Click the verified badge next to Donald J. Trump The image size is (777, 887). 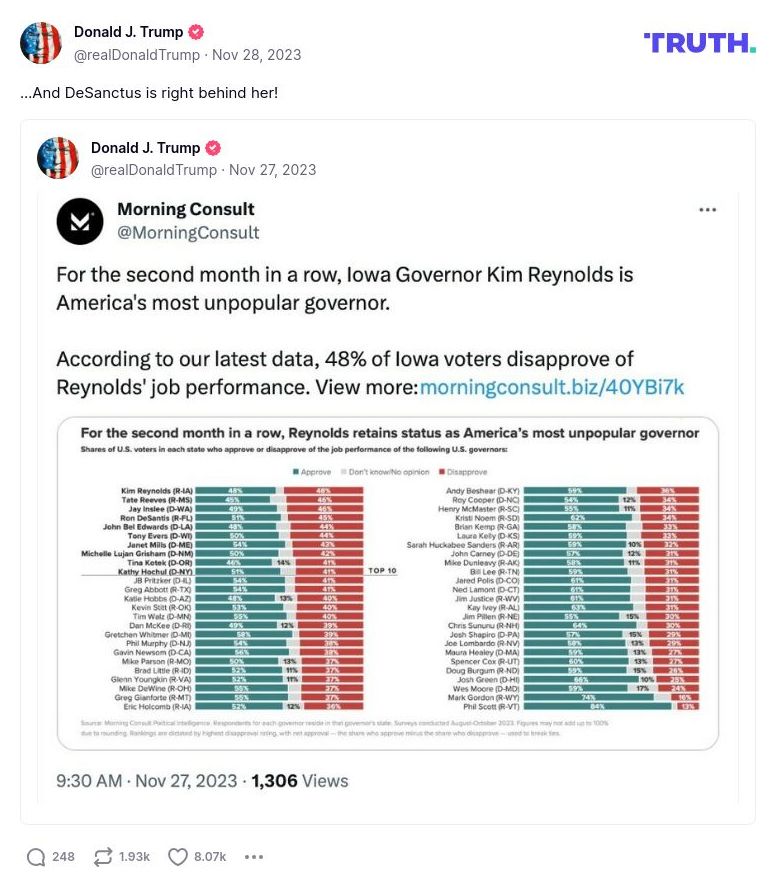(195, 31)
